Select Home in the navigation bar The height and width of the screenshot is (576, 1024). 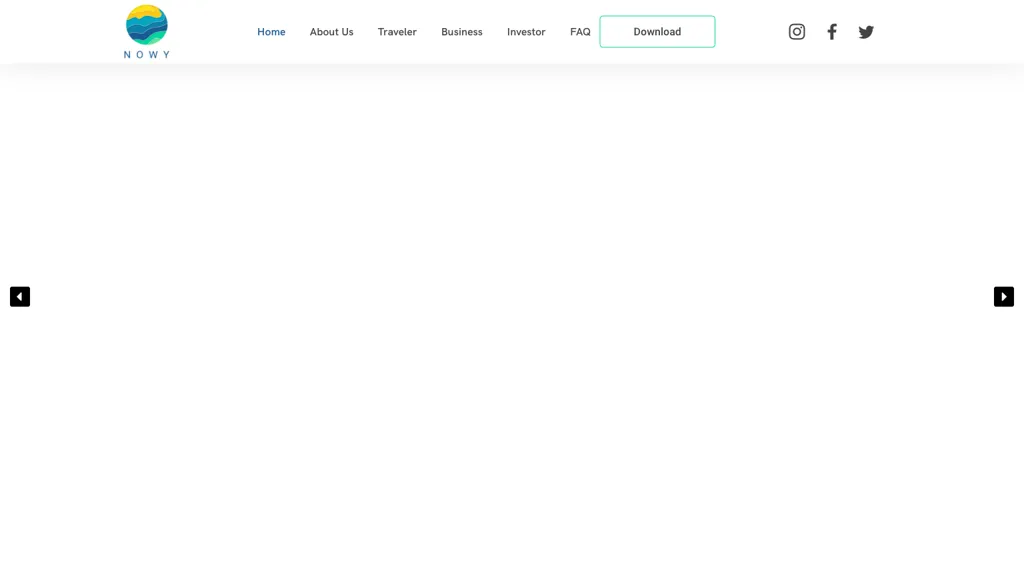click(271, 31)
